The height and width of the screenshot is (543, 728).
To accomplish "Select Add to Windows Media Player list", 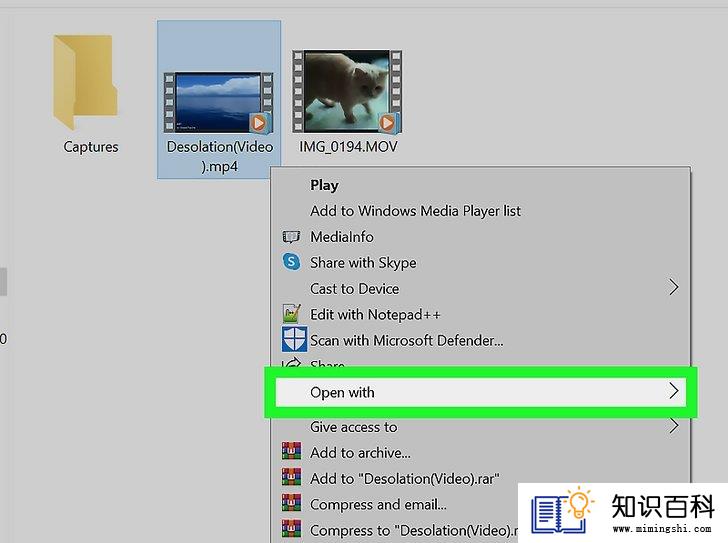I will tap(416, 211).
